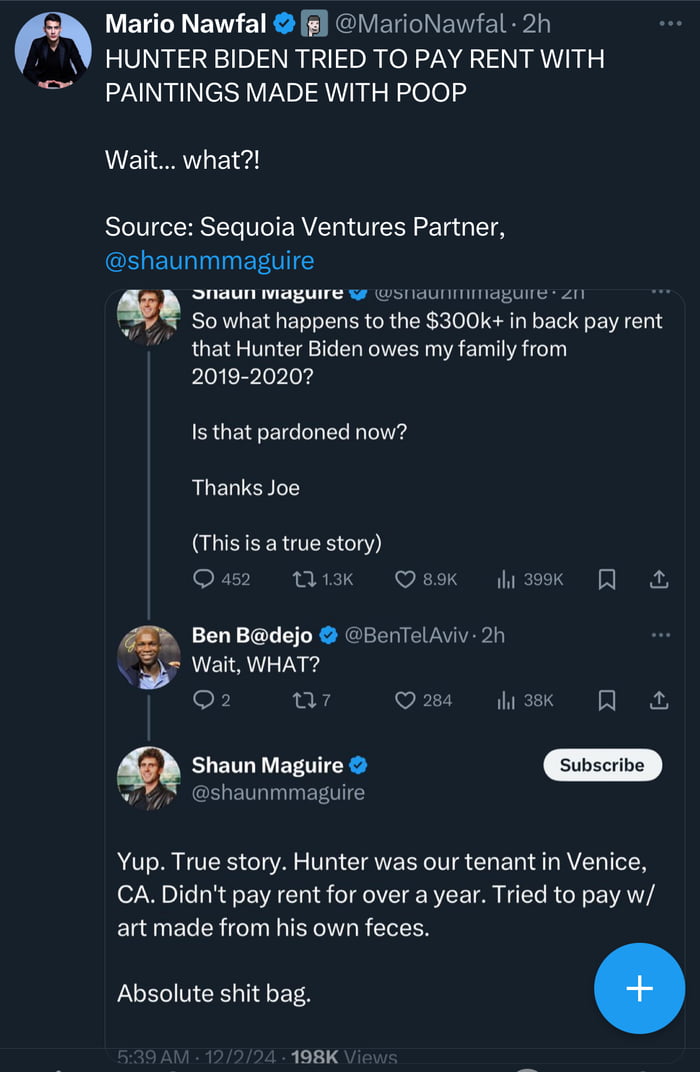Like Ben B@dejo's "Wait, WHAT?" tweet

click(x=405, y=700)
